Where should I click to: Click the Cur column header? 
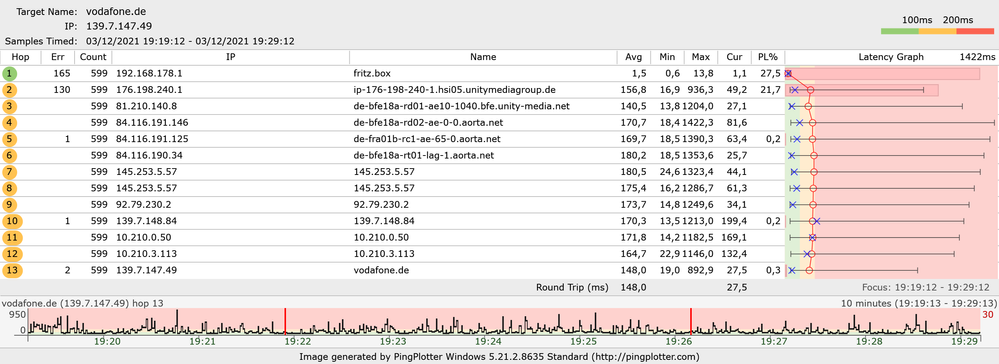[x=734, y=57]
